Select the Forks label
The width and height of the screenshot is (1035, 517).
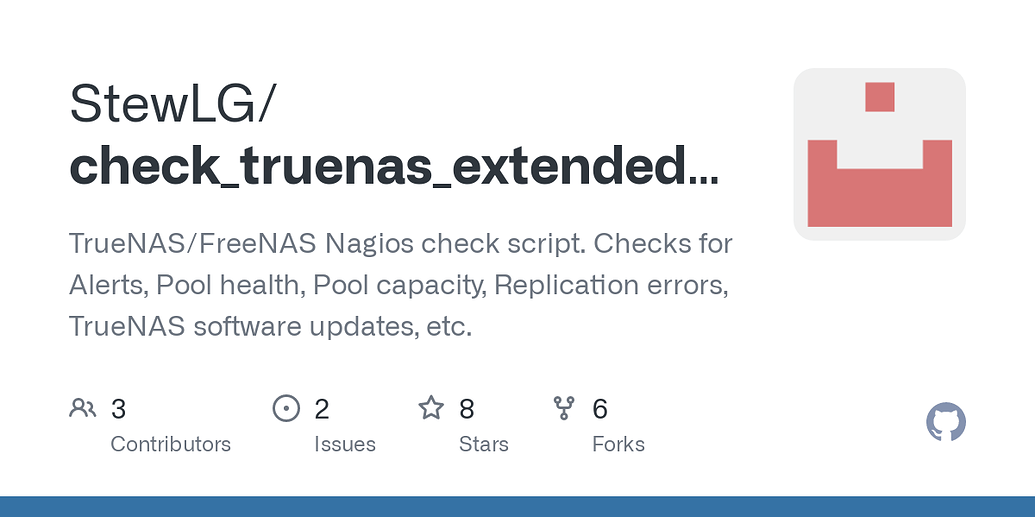[x=618, y=444]
